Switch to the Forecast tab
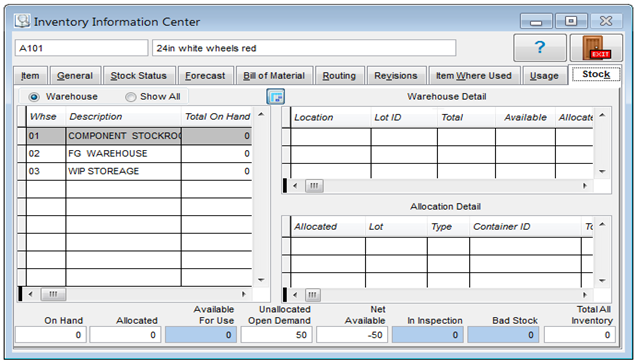This screenshot has width=637, height=363. point(206,76)
